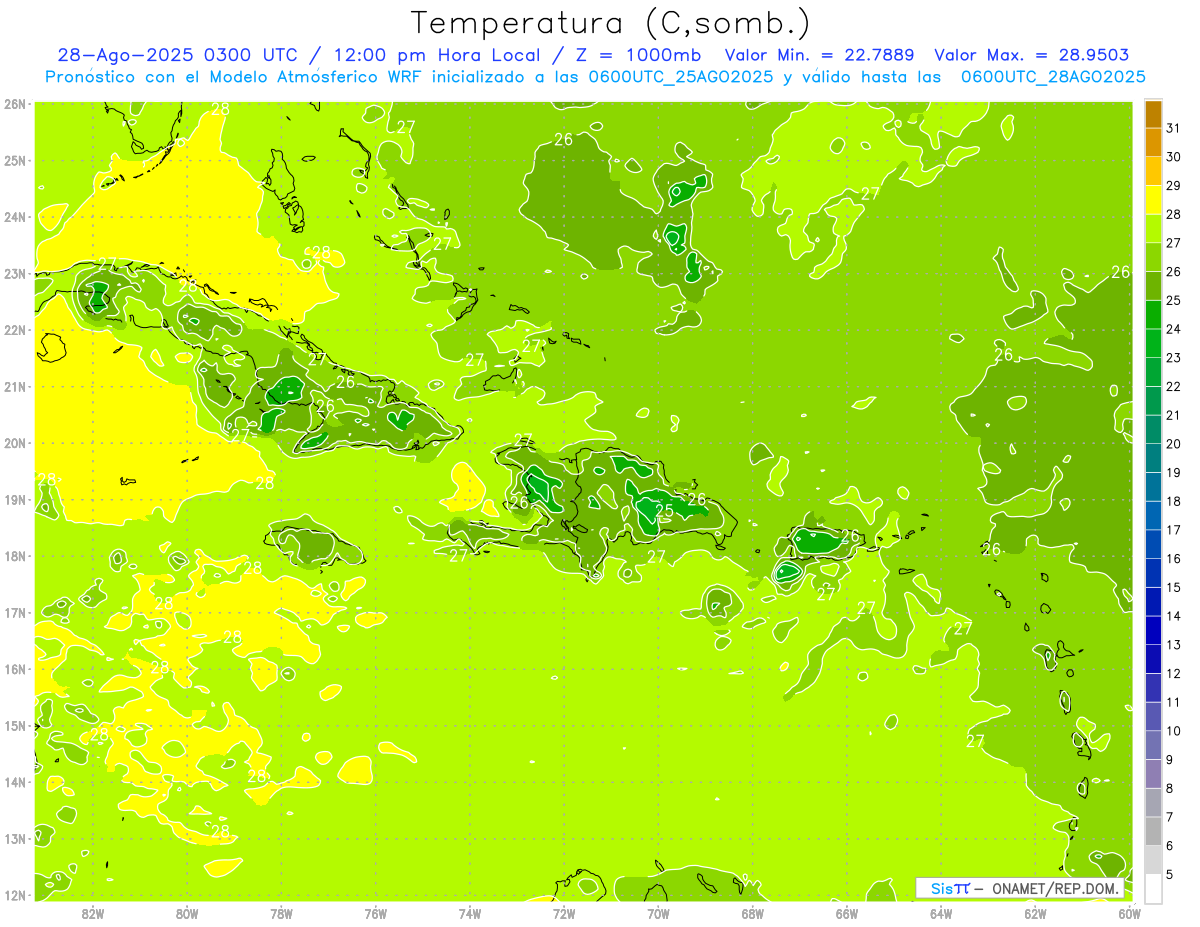Click the longitude axis label '72W'
The height and width of the screenshot is (927, 1200).
point(564,913)
